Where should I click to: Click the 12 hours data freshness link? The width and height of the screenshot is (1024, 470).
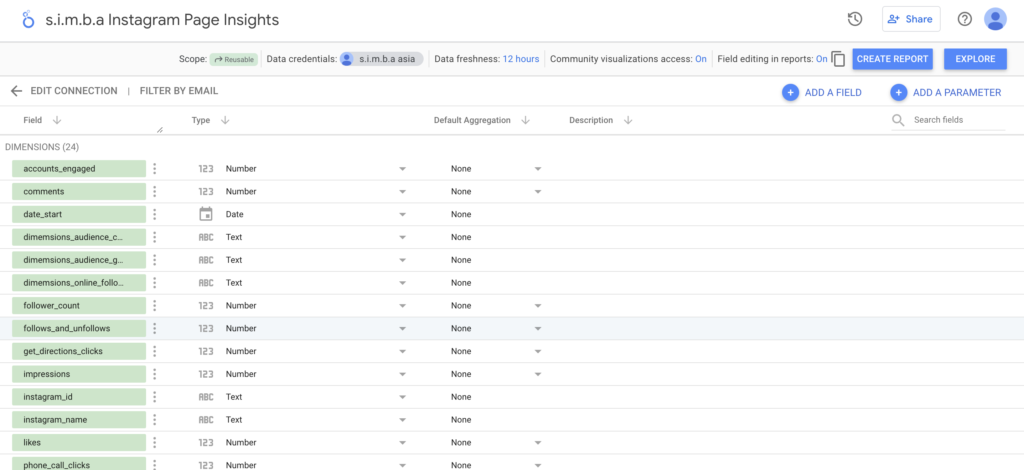click(x=520, y=59)
